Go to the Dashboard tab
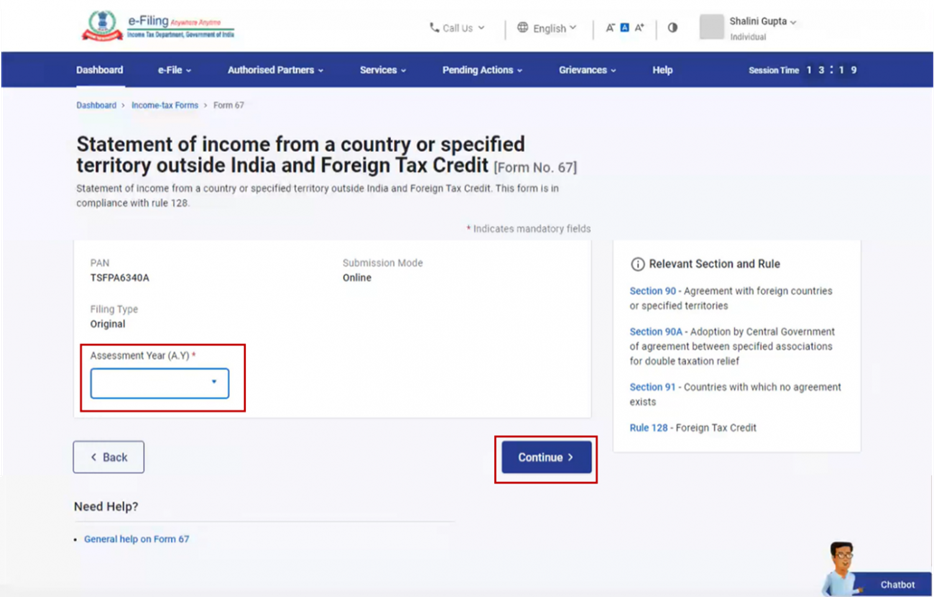934x597 pixels. coord(99,70)
